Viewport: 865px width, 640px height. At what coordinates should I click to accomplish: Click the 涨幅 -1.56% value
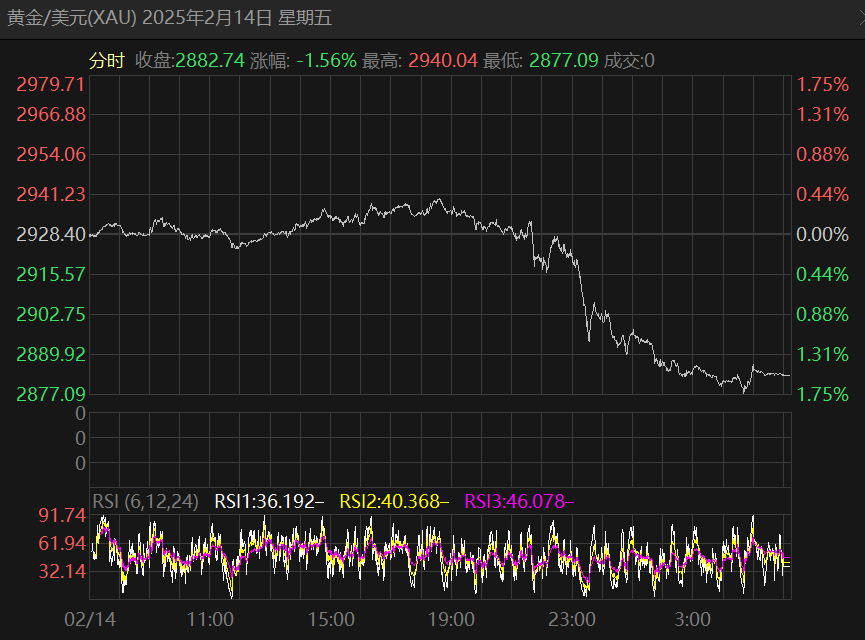tap(327, 60)
